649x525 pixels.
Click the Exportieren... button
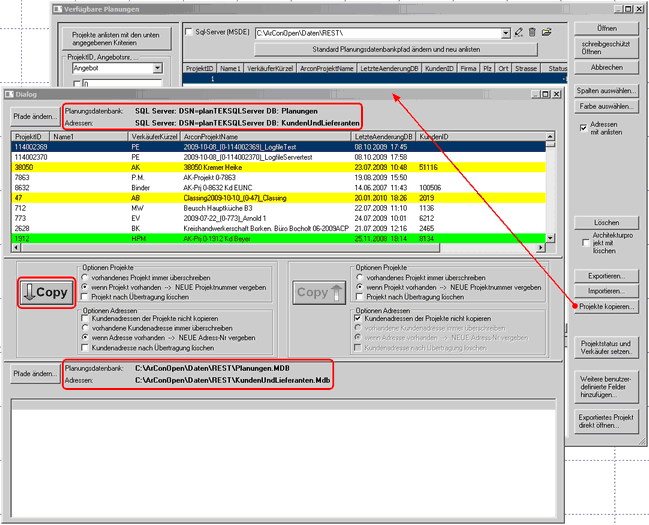tap(606, 274)
